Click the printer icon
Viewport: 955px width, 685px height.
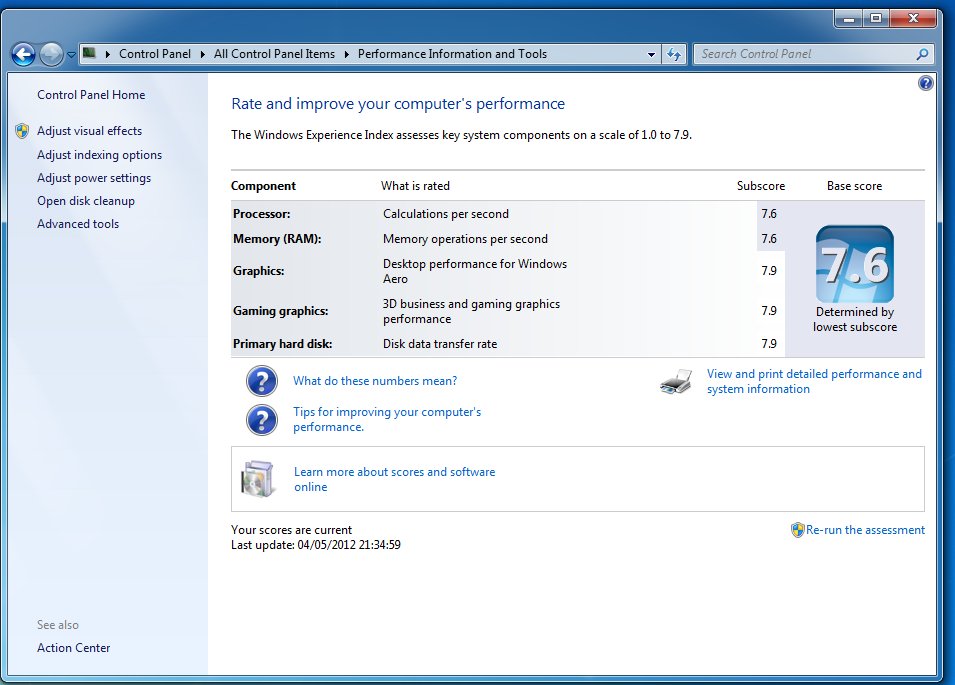coord(676,382)
